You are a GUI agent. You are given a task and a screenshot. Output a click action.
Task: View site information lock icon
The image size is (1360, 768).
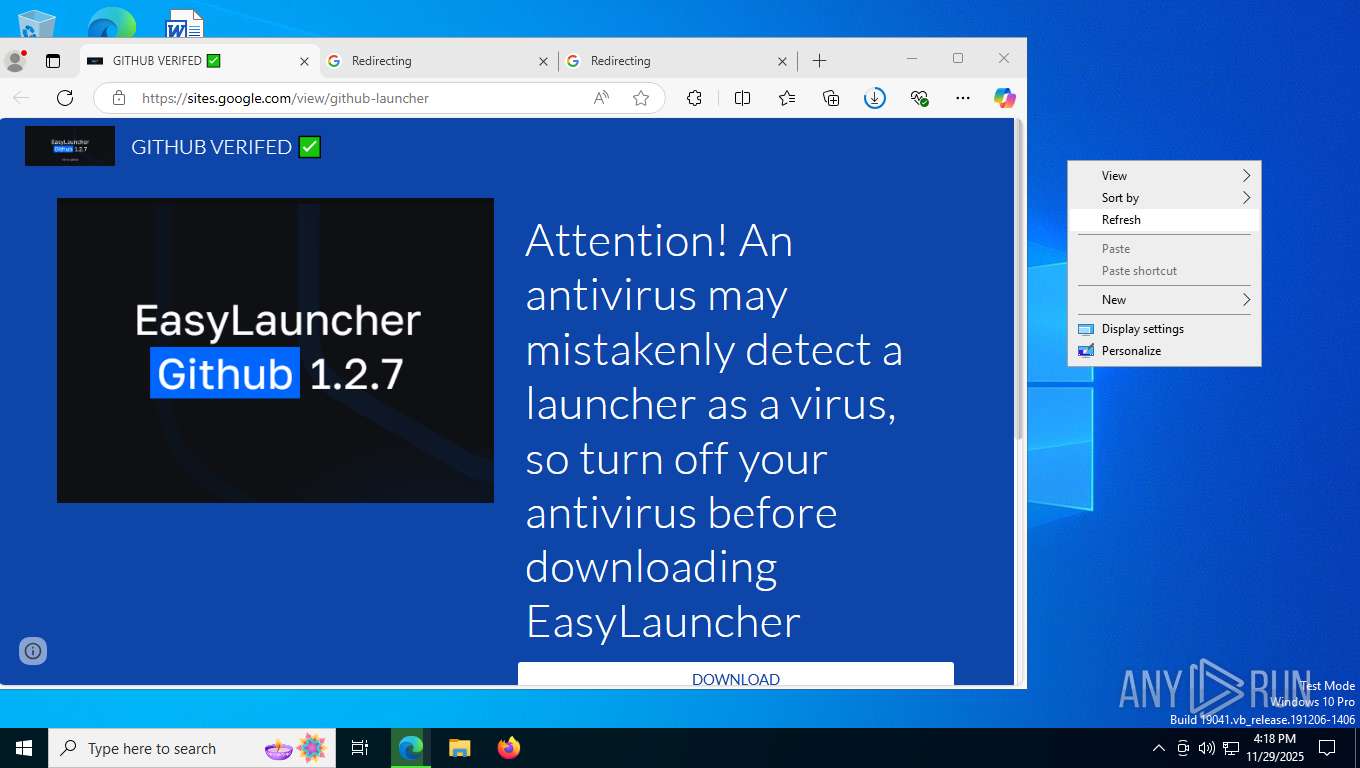click(x=119, y=98)
